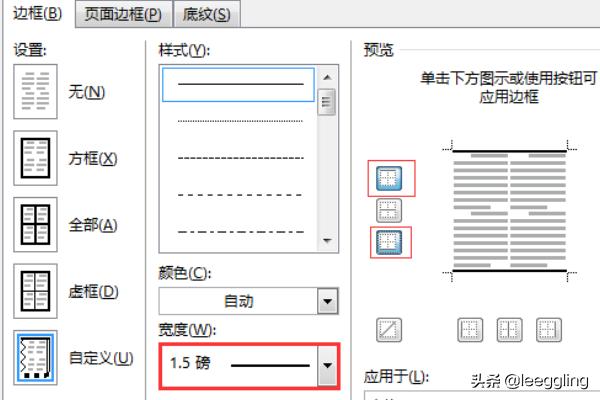The image size is (600, 400).
Task: Toggle the inside horizontal border button
Action: [389, 211]
